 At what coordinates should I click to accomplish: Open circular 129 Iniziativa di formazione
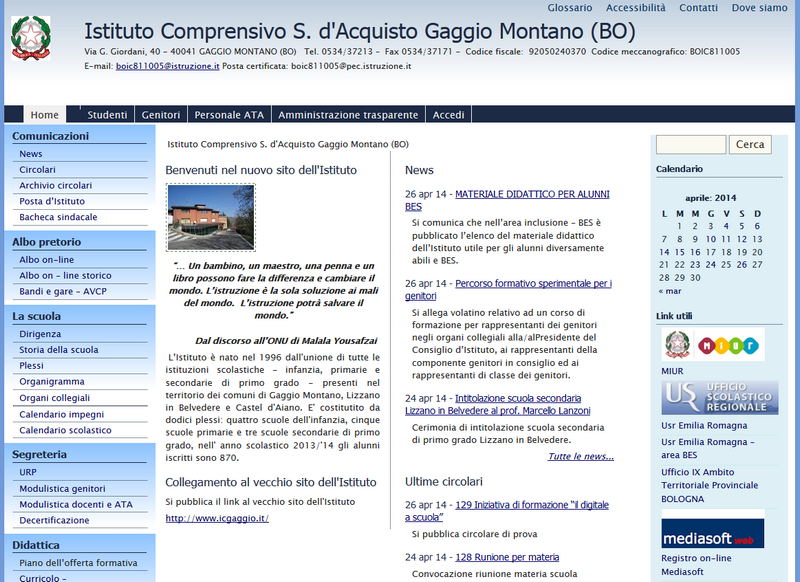click(x=532, y=505)
